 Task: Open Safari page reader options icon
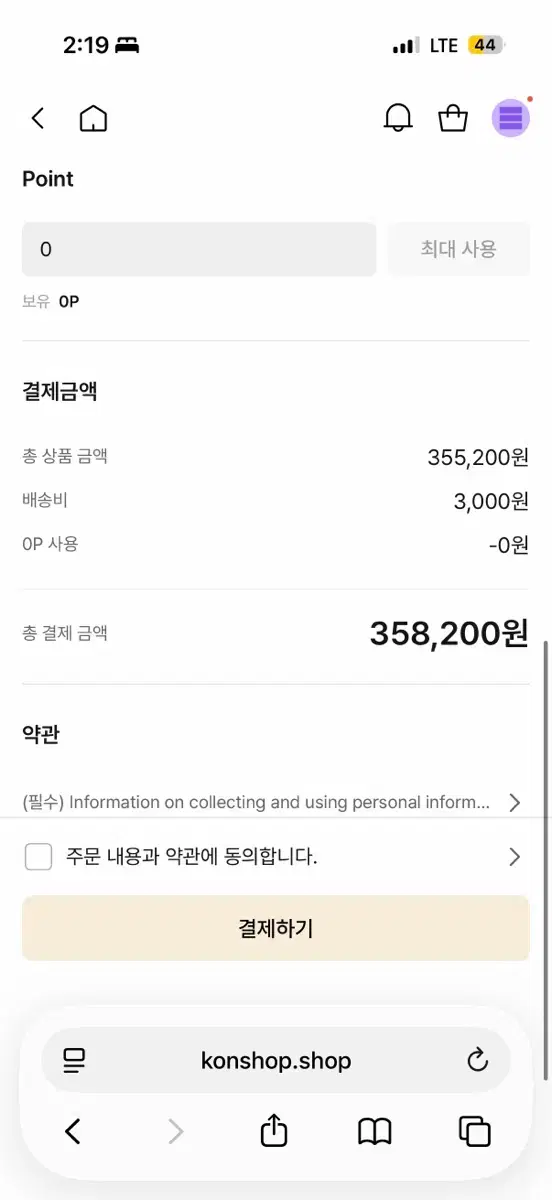(74, 1060)
